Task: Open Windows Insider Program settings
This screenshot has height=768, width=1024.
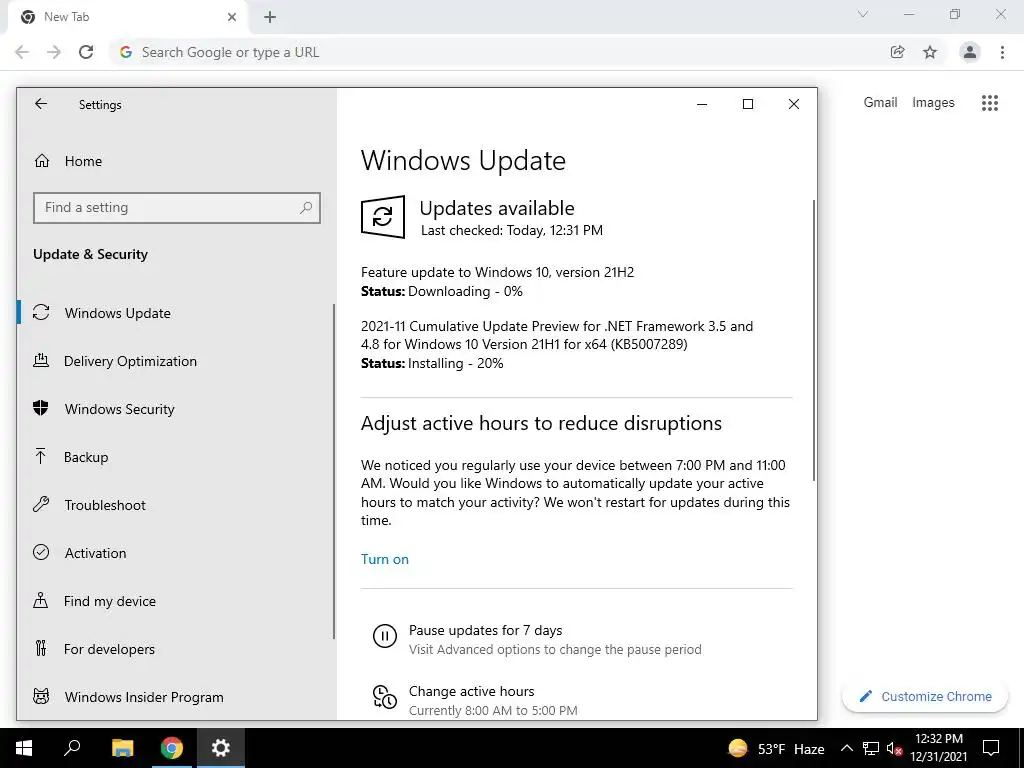Action: click(x=144, y=697)
